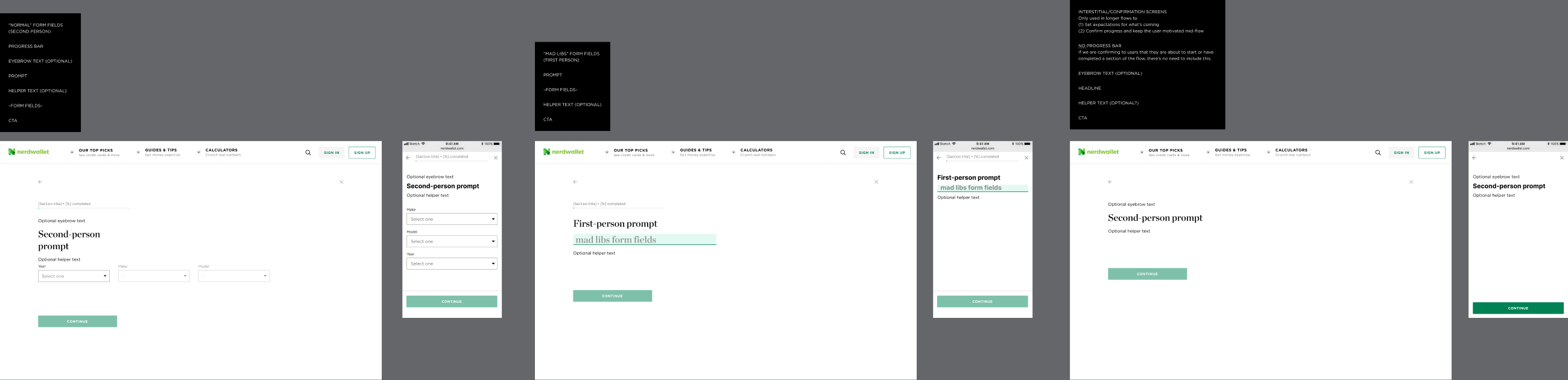Select the 'HEADLINE' line in the interstitial note
Screen dimensions: 1568x380
click(1090, 88)
